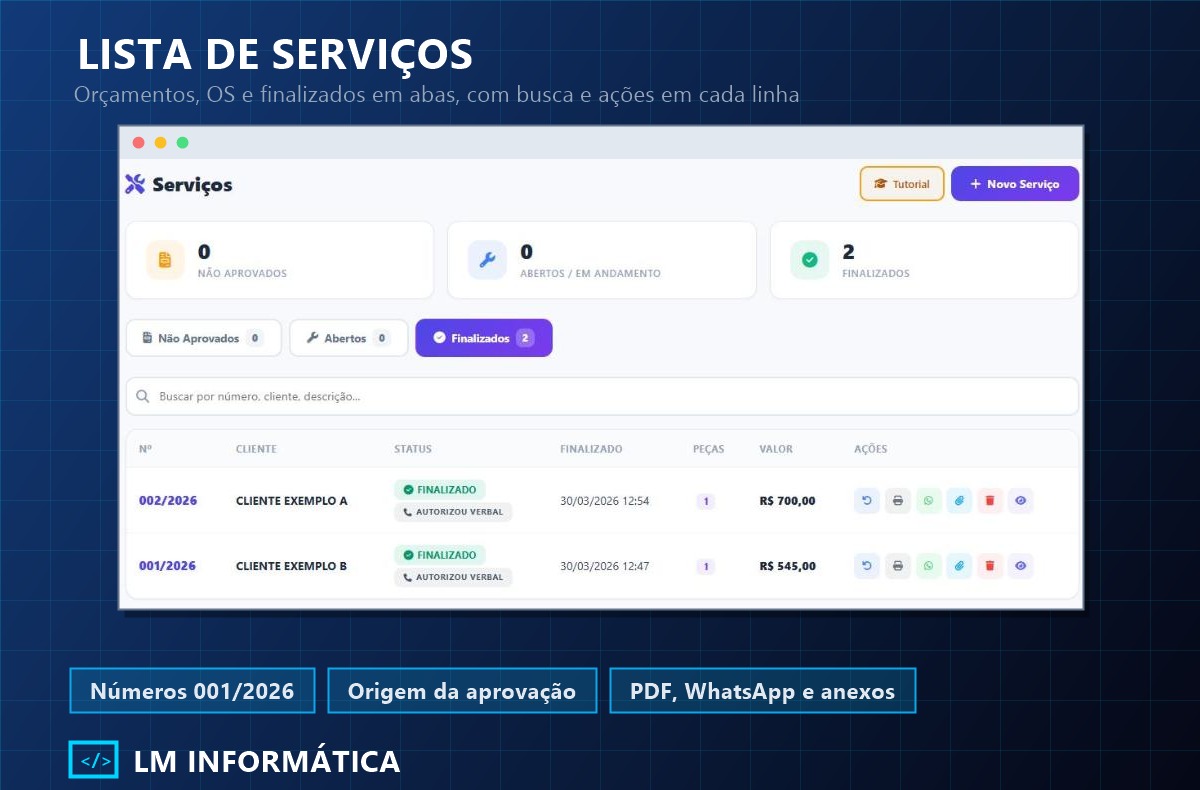This screenshot has height=790, width=1200.
Task: Open service number 001/2026
Action: point(167,566)
